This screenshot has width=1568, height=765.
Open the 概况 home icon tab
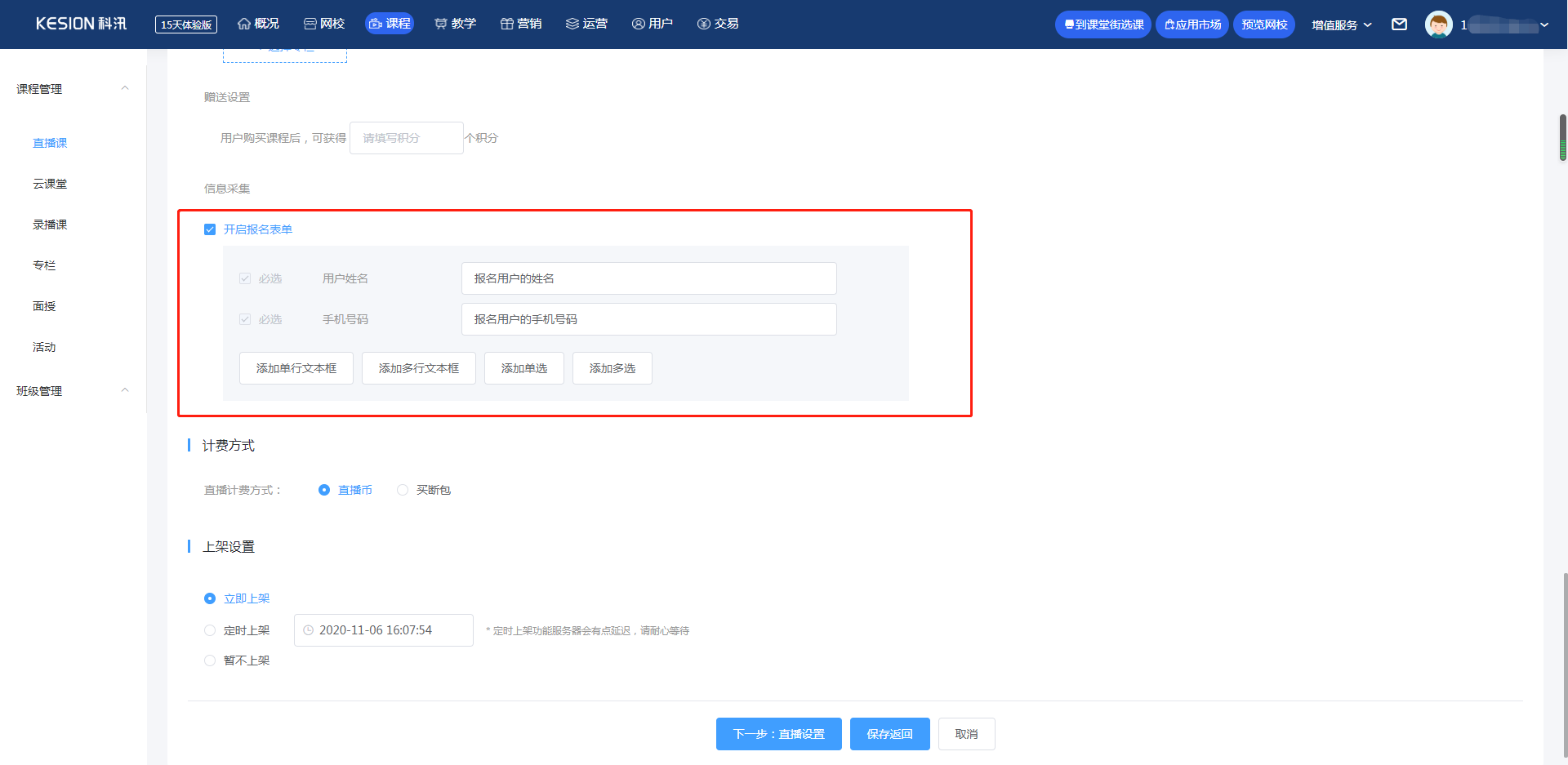(258, 24)
